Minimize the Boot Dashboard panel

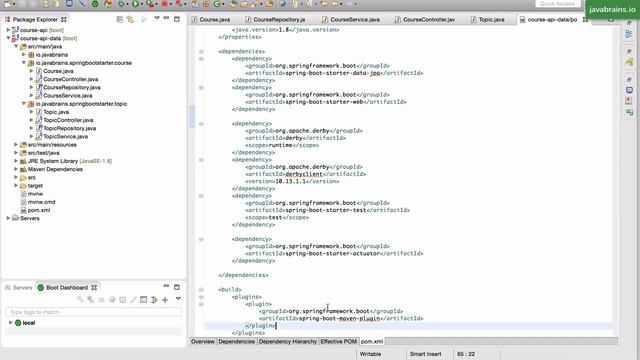click(167, 287)
